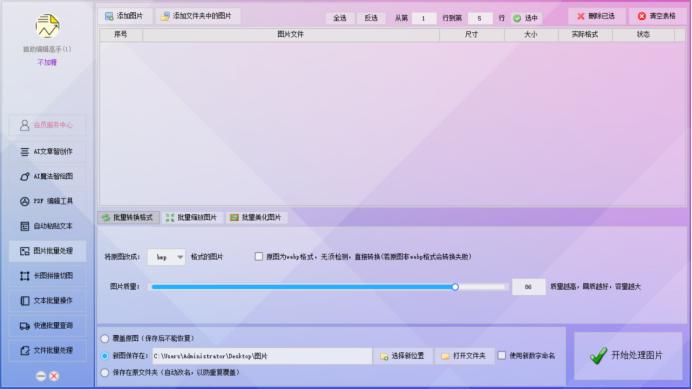Select the 覆盖原图 radio option
Viewport: 692px width, 389px height.
pyautogui.click(x=105, y=339)
